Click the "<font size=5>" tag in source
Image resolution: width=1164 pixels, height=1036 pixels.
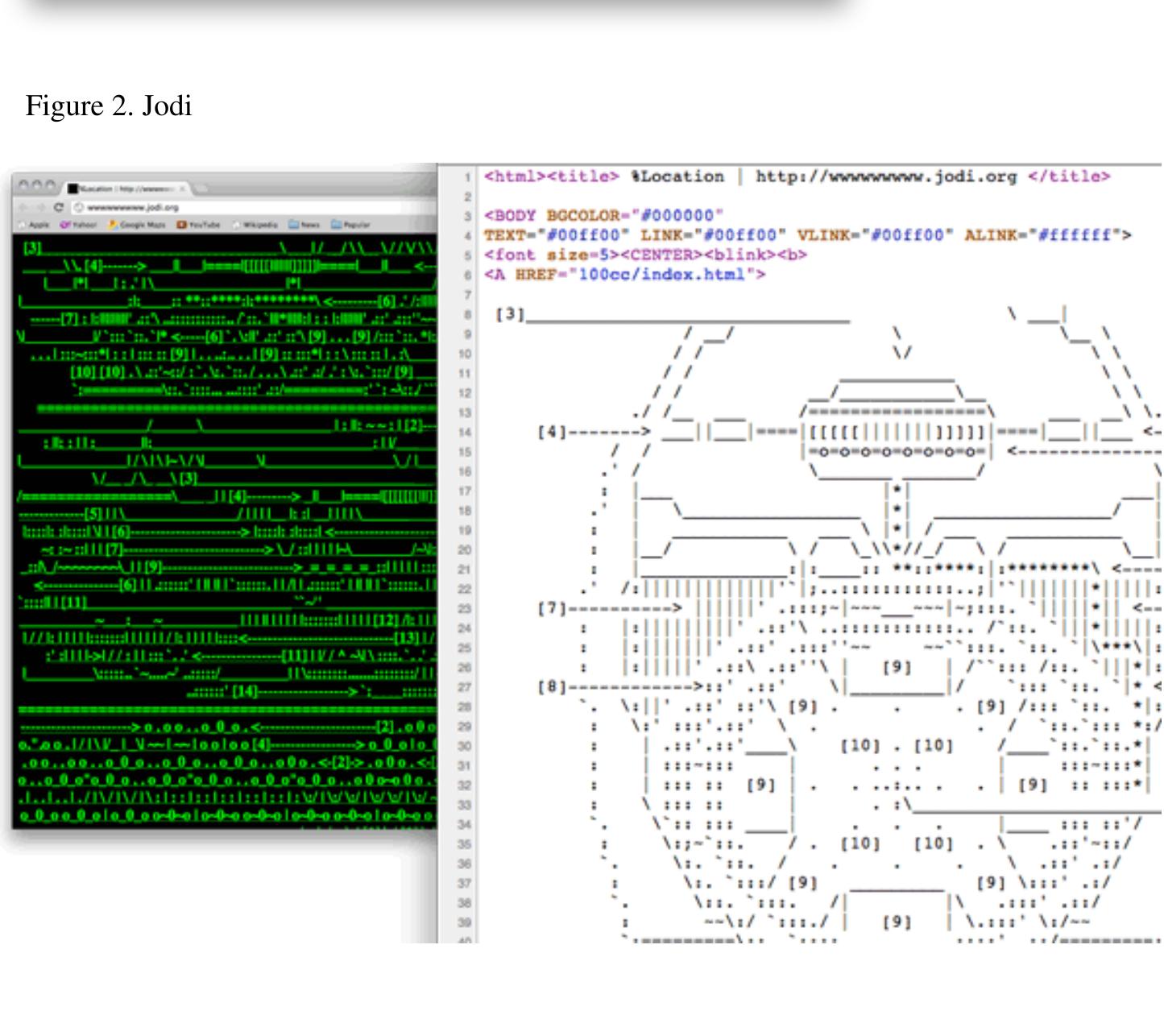point(553,255)
